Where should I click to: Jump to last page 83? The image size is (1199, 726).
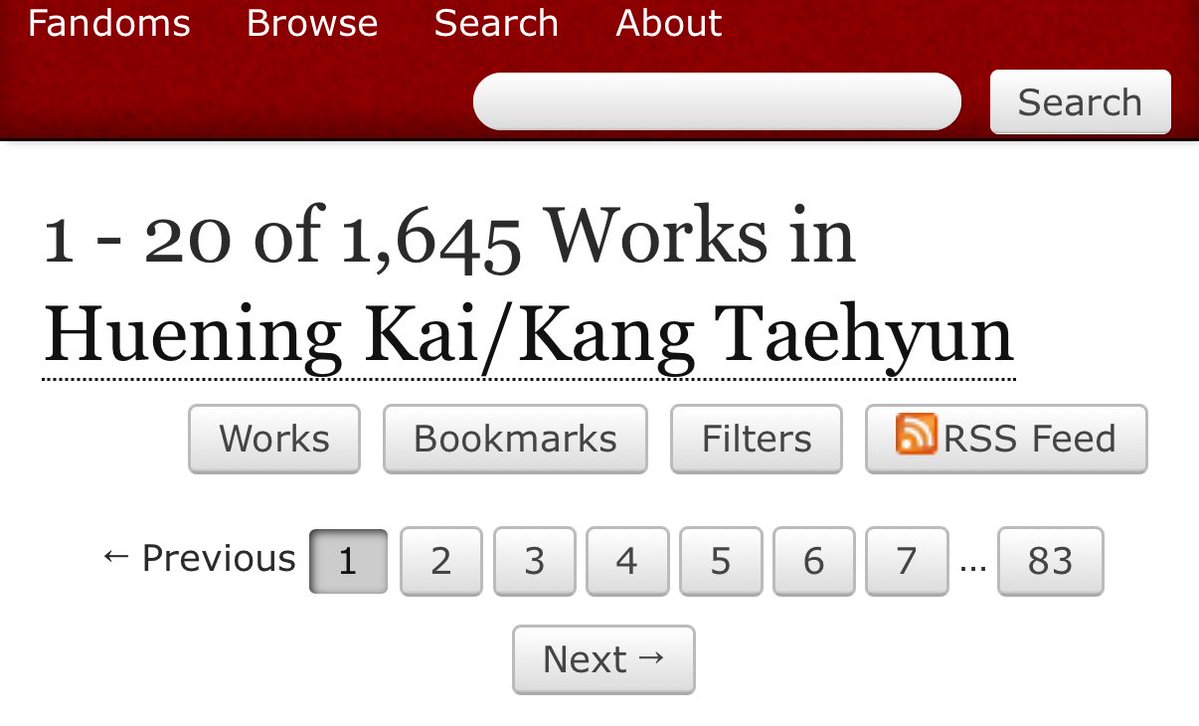pos(1051,561)
